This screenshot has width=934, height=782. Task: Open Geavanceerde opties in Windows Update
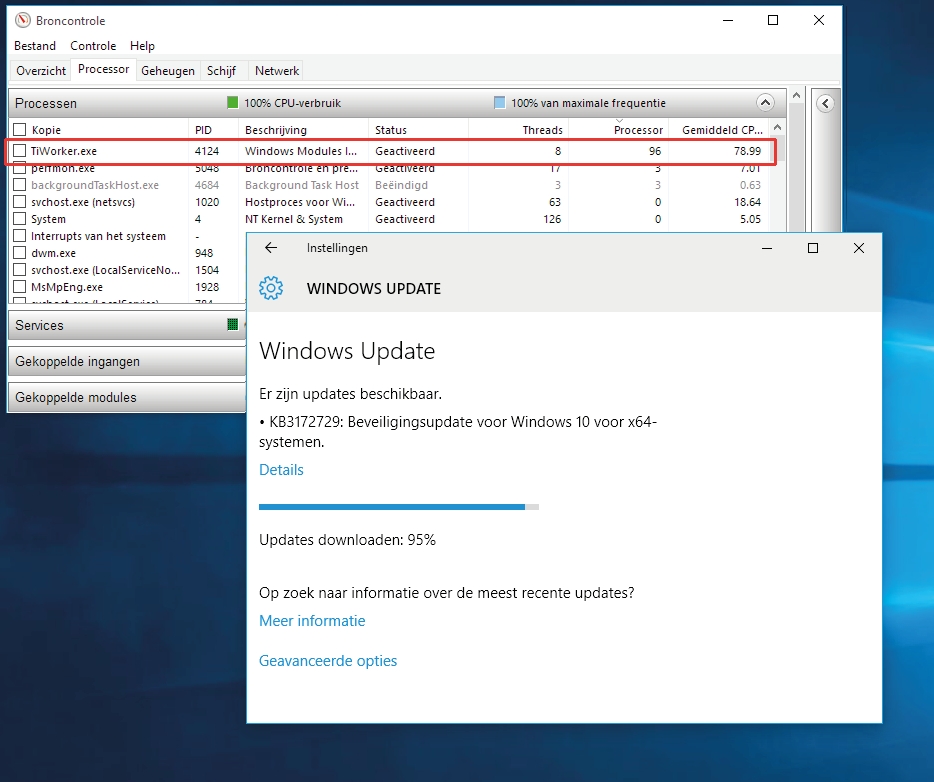[328, 661]
